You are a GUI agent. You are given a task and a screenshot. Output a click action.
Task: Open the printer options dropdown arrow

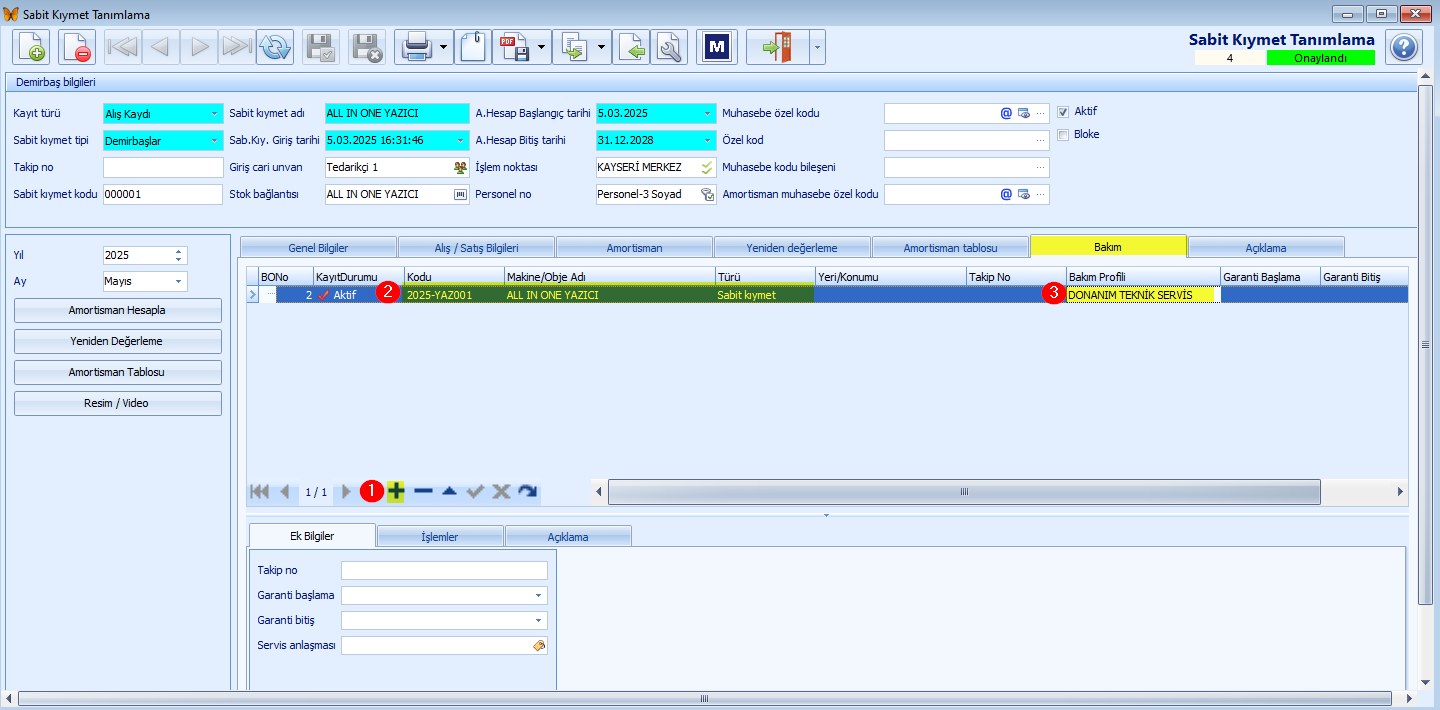click(443, 47)
